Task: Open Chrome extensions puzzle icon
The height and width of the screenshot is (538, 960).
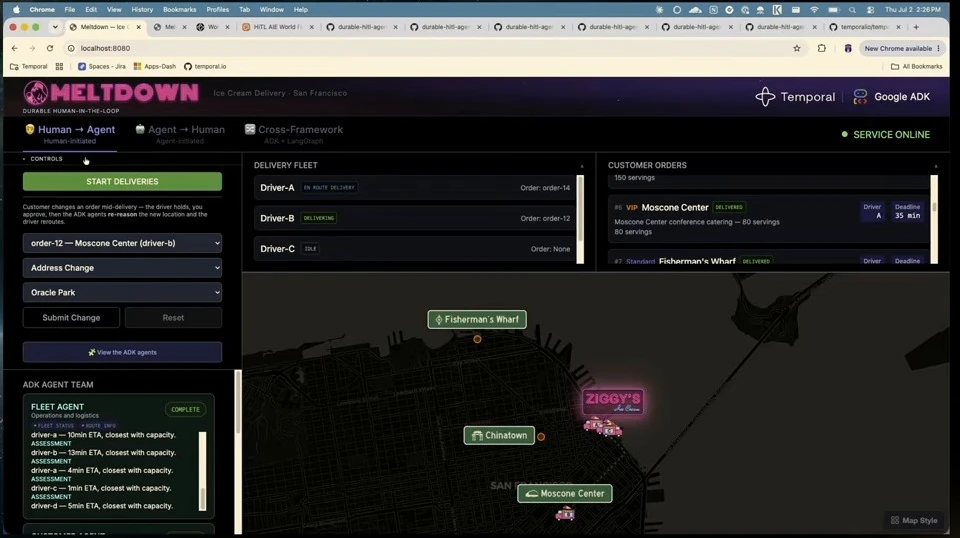Action: coord(822,48)
